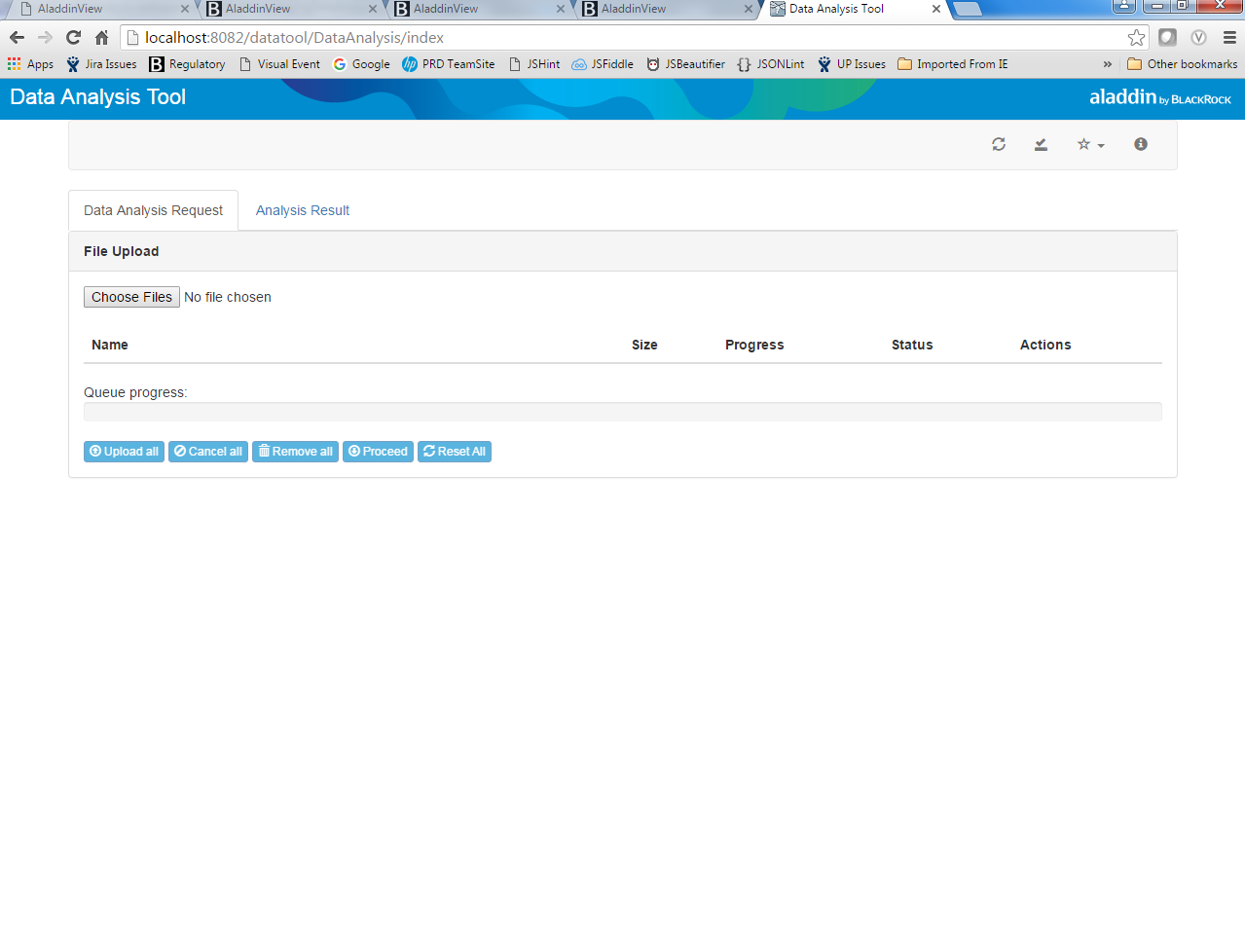Click the browser forward arrow
The width and height of the screenshot is (1245, 952).
(45, 37)
